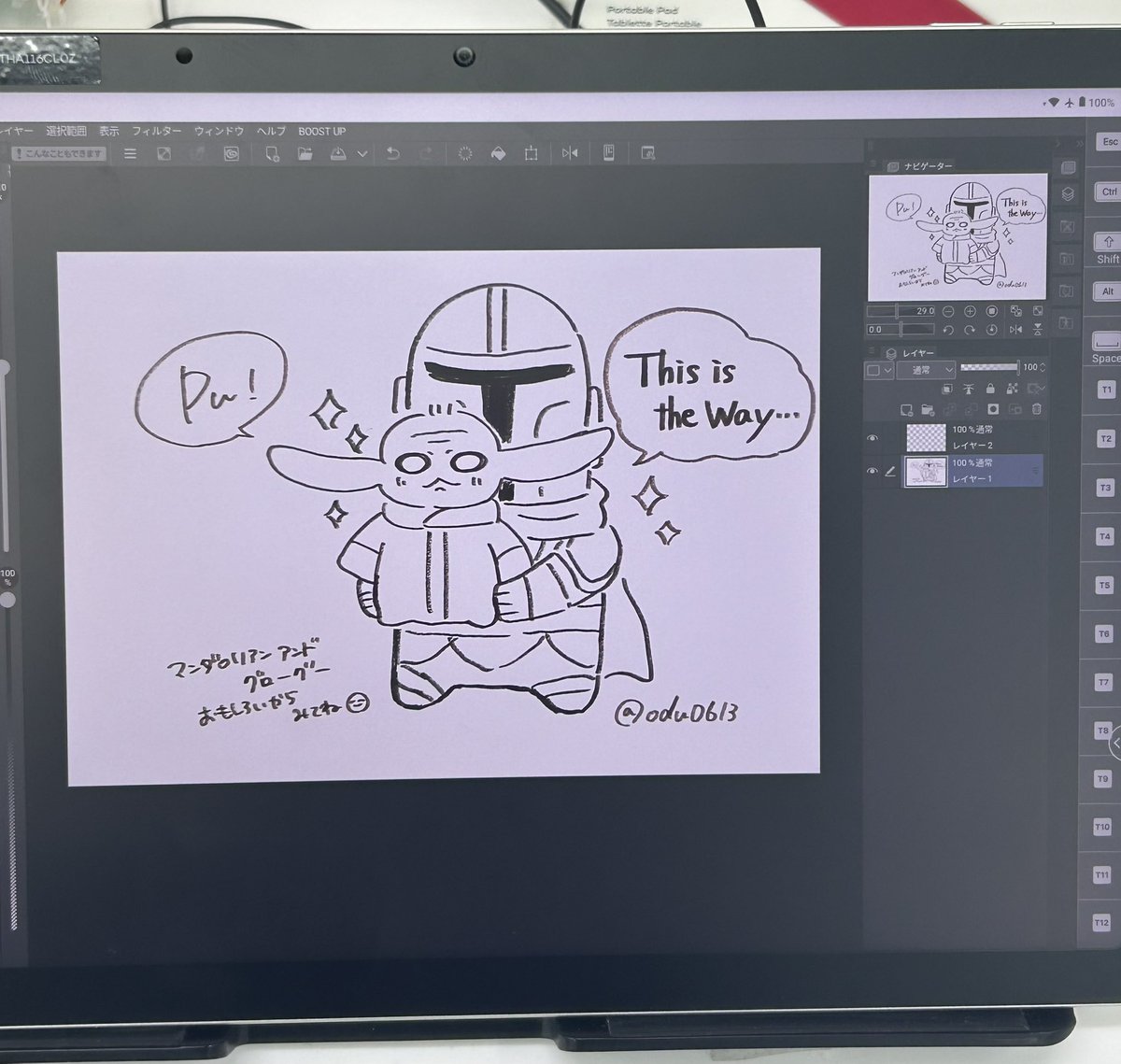Open the ウィンドウ menu

pos(220,132)
